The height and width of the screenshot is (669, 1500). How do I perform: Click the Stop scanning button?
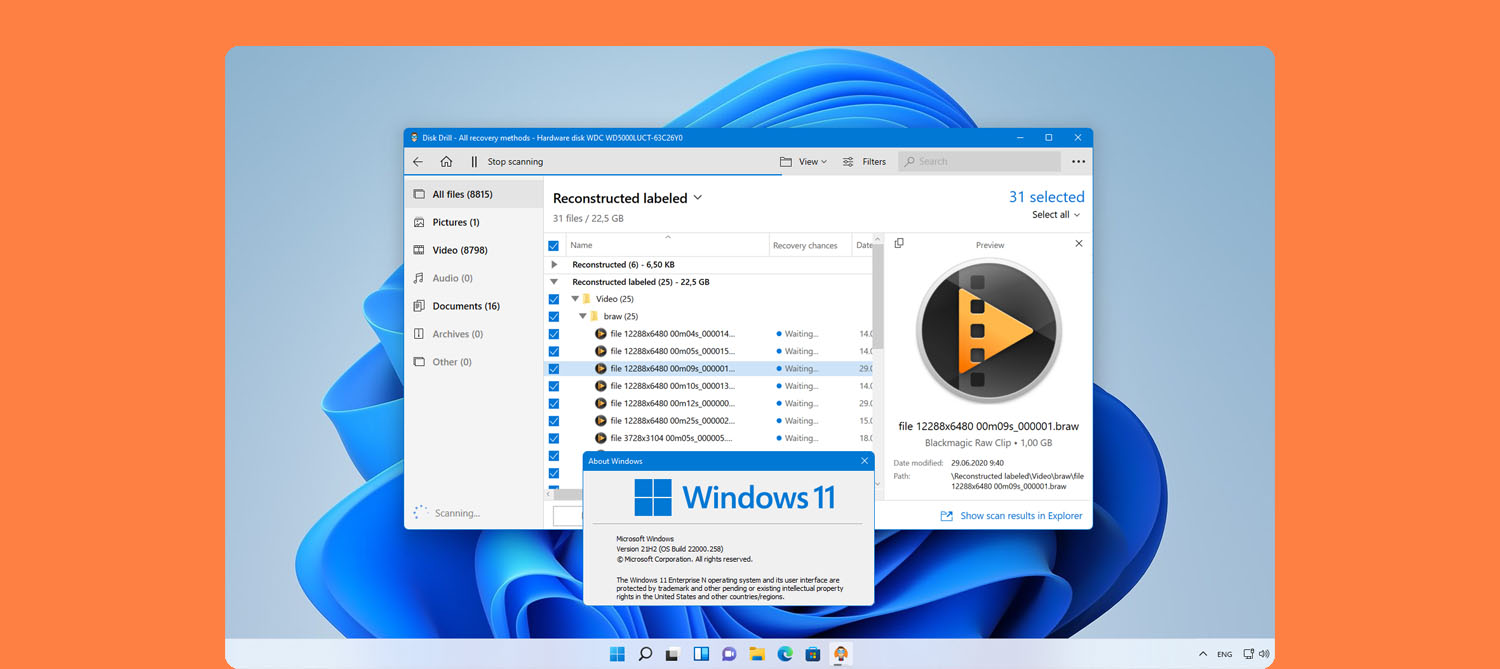pos(515,161)
